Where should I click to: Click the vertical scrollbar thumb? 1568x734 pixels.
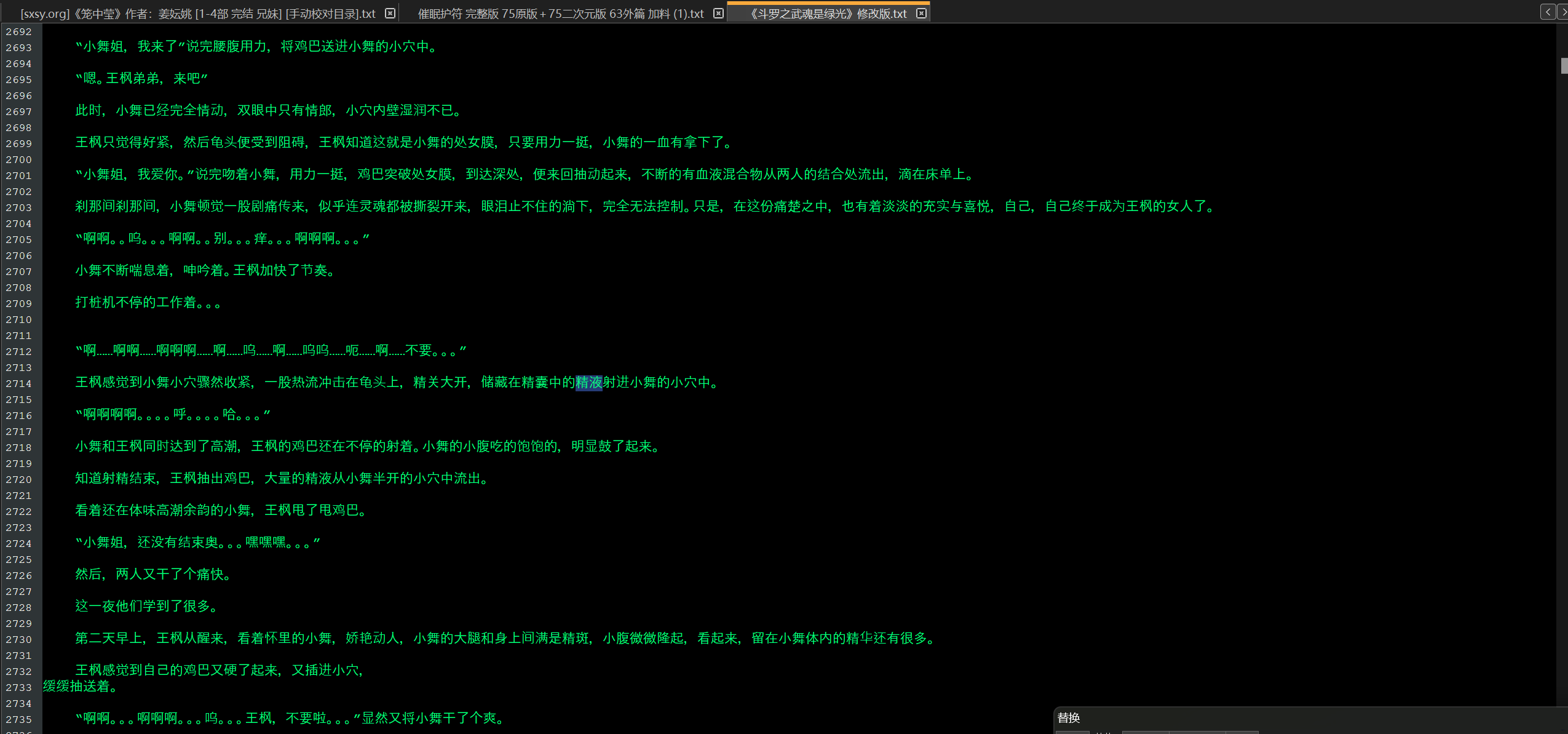click(1564, 65)
